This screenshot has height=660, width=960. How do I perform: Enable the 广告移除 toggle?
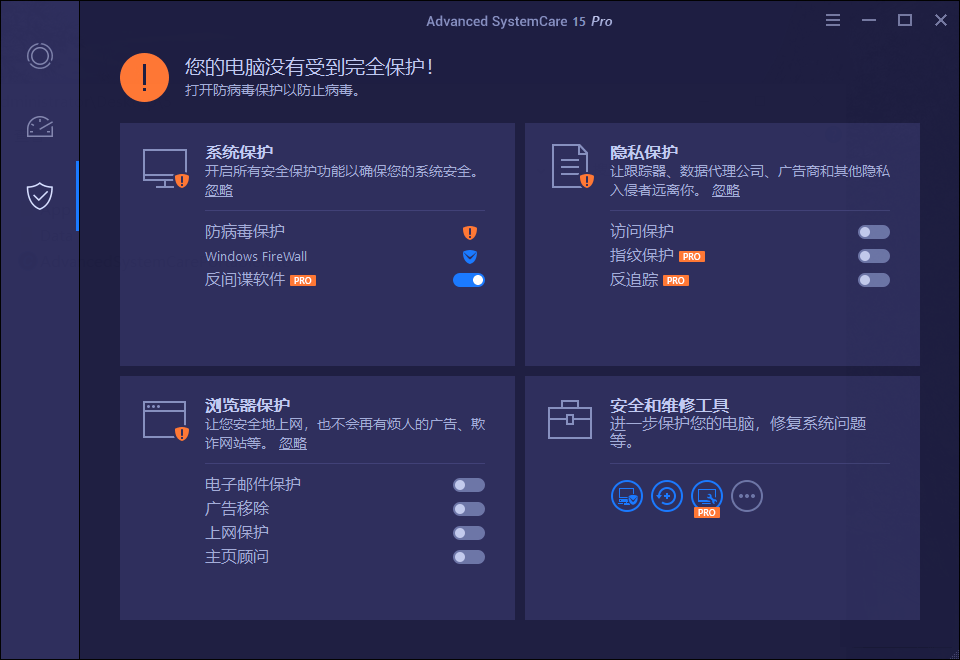[x=469, y=509]
